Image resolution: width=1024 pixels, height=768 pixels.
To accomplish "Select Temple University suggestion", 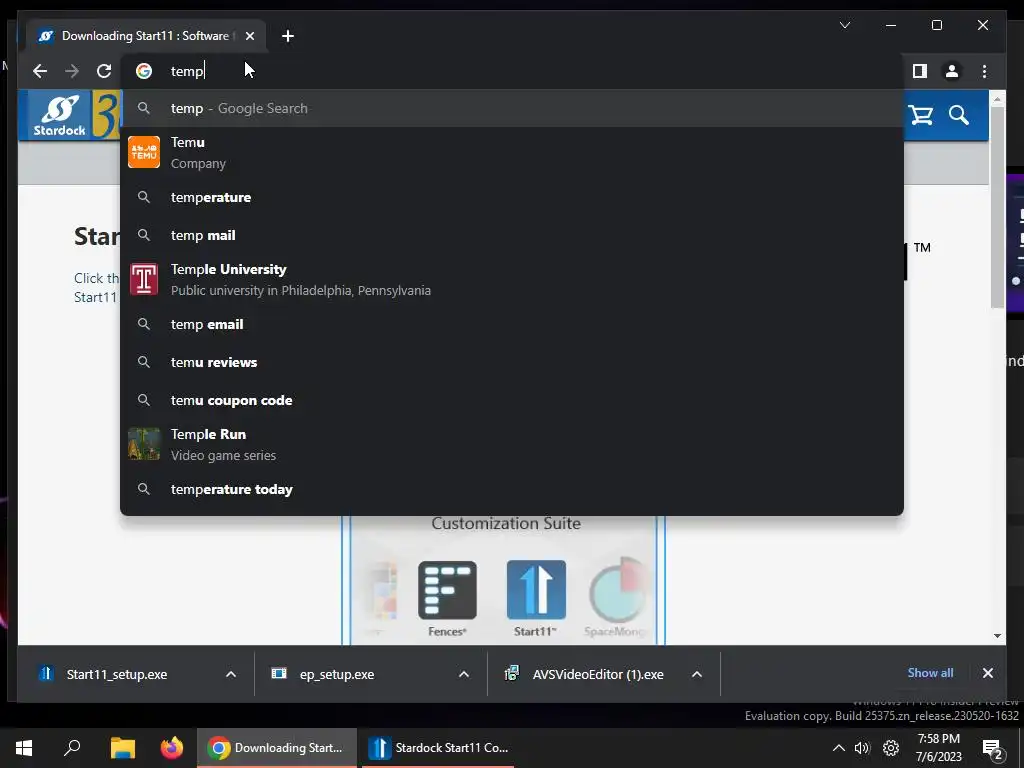I will pos(512,280).
